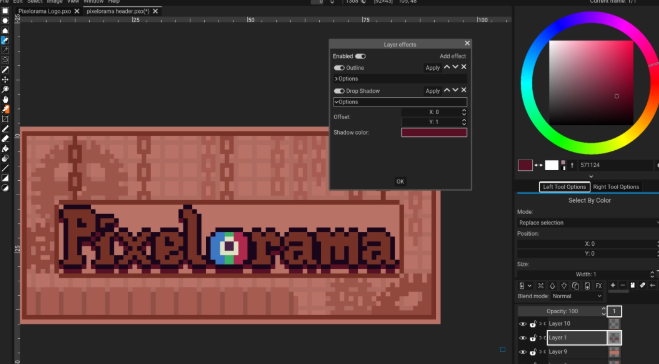Toggle the Enabled switch for layer effects
Image resolution: width=659 pixels, height=364 pixels.
tap(360, 56)
